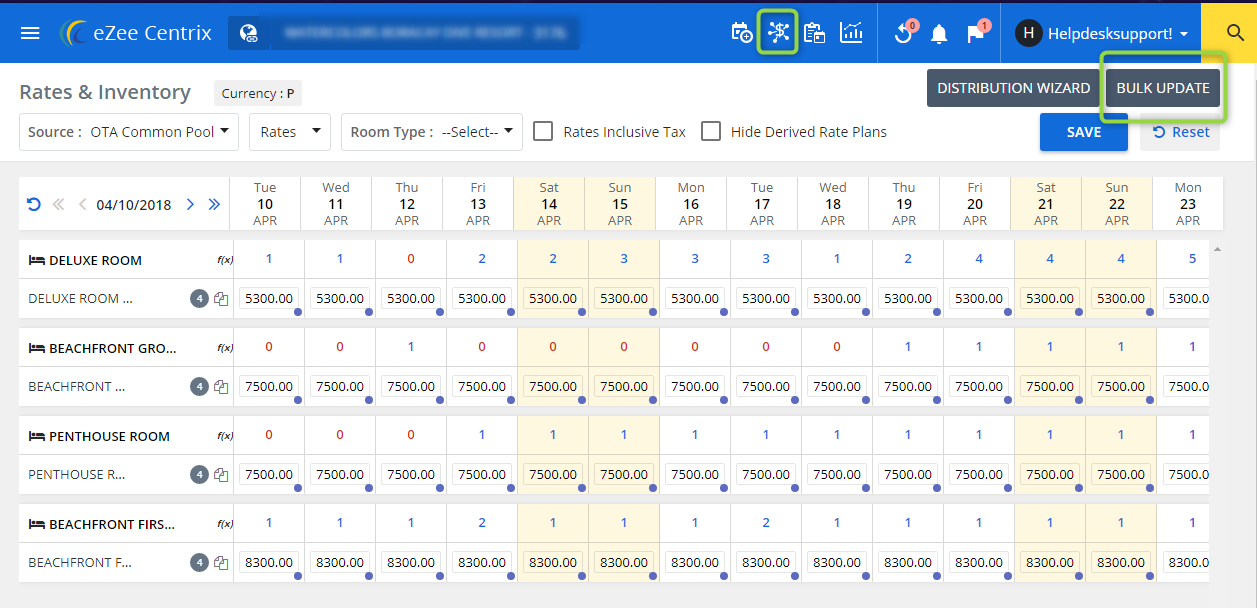
Task: Select the BEACHFRONT FIRS... header row
Action: 126,524
